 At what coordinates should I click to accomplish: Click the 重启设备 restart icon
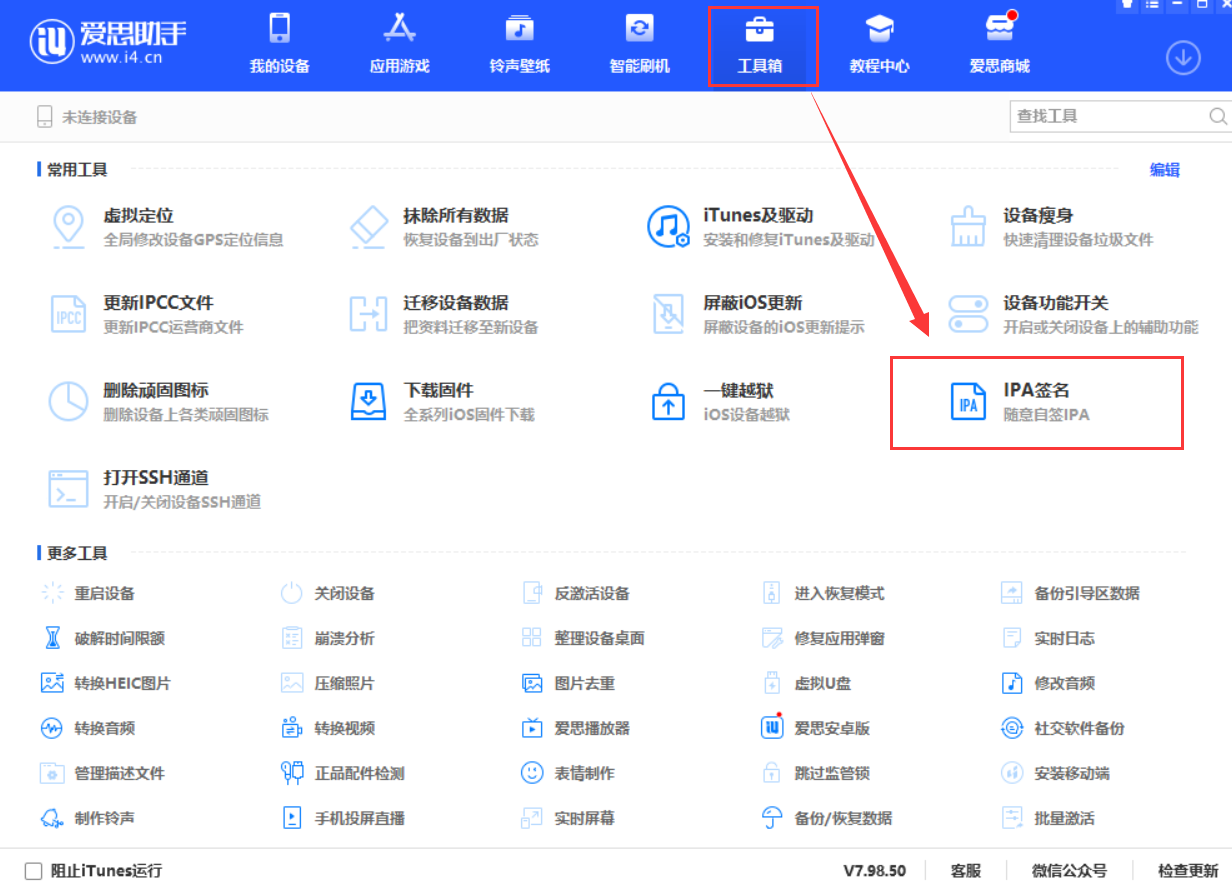(x=52, y=593)
